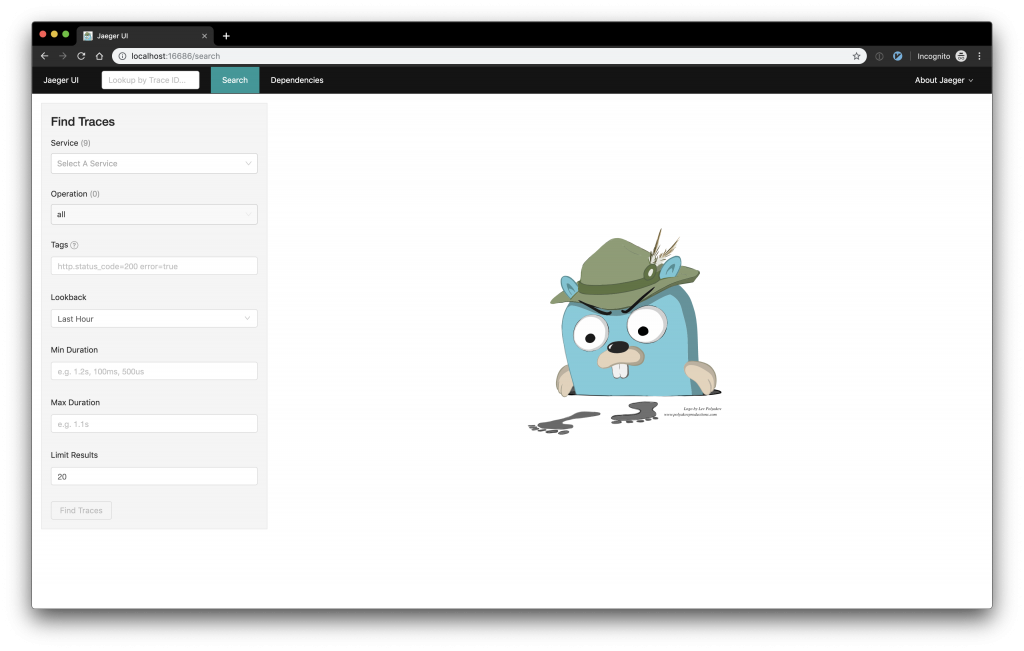
Task: Click the "Service" field label
Action: [x=64, y=143]
